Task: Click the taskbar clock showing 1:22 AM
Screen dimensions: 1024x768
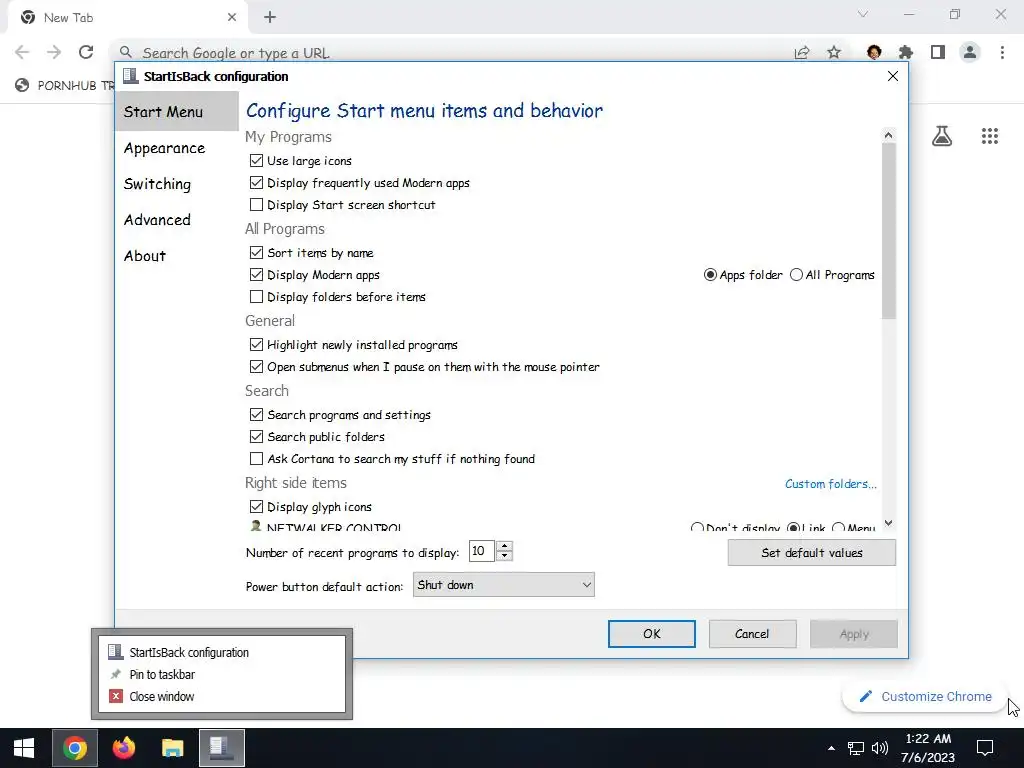Action: tap(927, 748)
